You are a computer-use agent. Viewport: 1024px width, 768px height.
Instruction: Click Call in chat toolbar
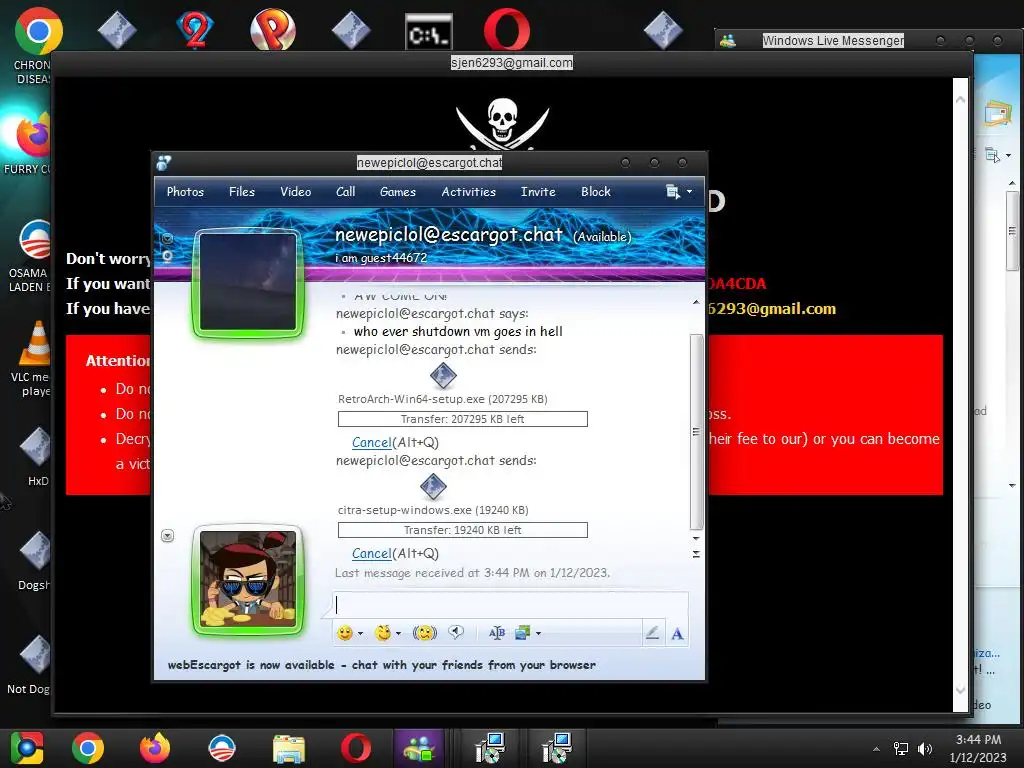click(x=345, y=191)
